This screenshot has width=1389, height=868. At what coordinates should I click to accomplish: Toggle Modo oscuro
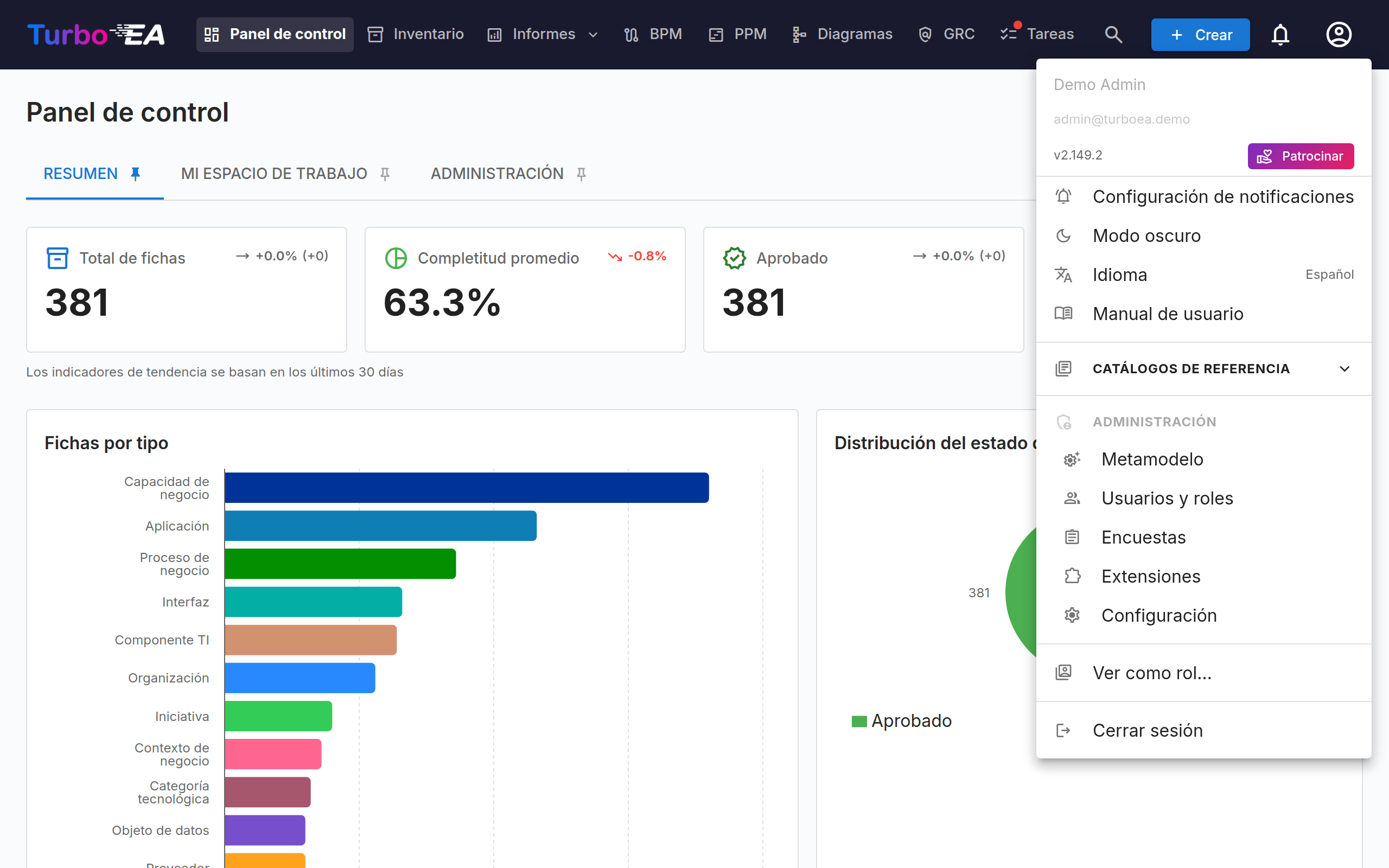tap(1203, 236)
